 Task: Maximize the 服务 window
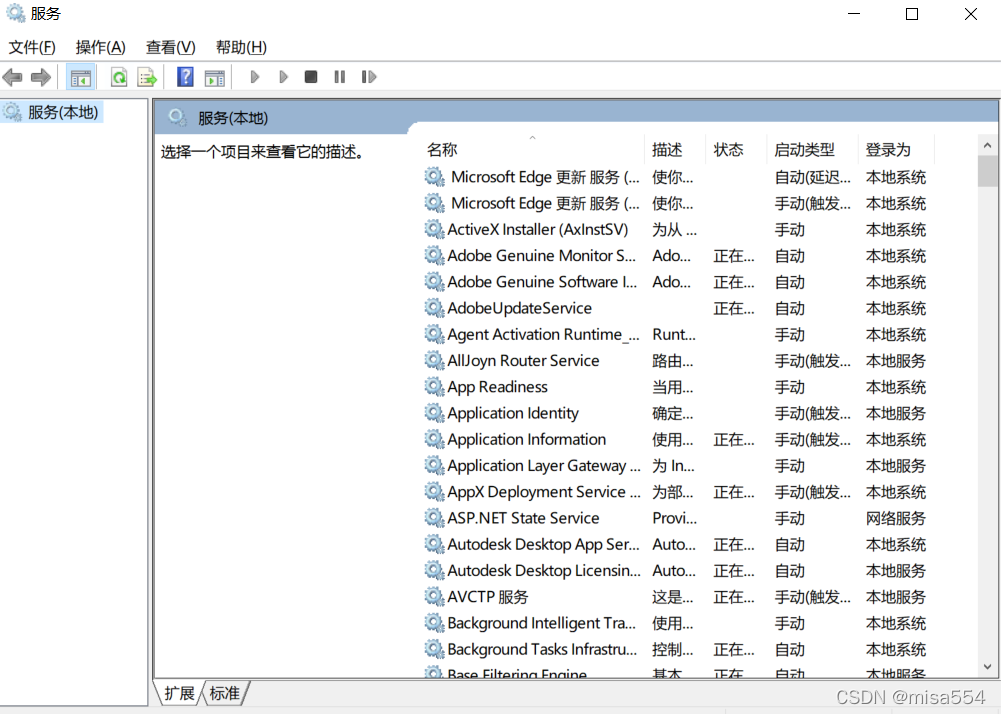coord(912,14)
